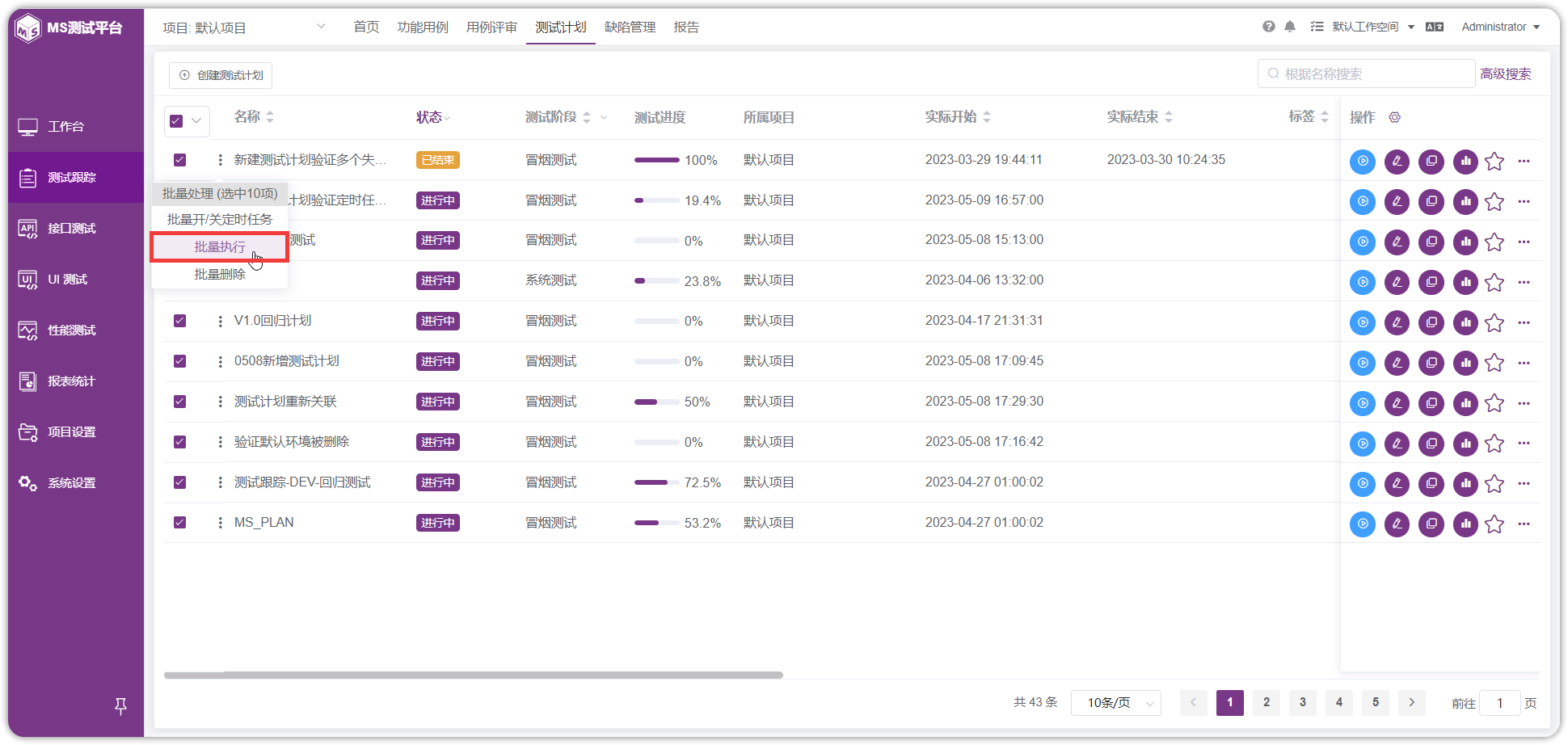Run the 测试跟踪-DEV-回归测试 plan play icon

click(x=1363, y=484)
